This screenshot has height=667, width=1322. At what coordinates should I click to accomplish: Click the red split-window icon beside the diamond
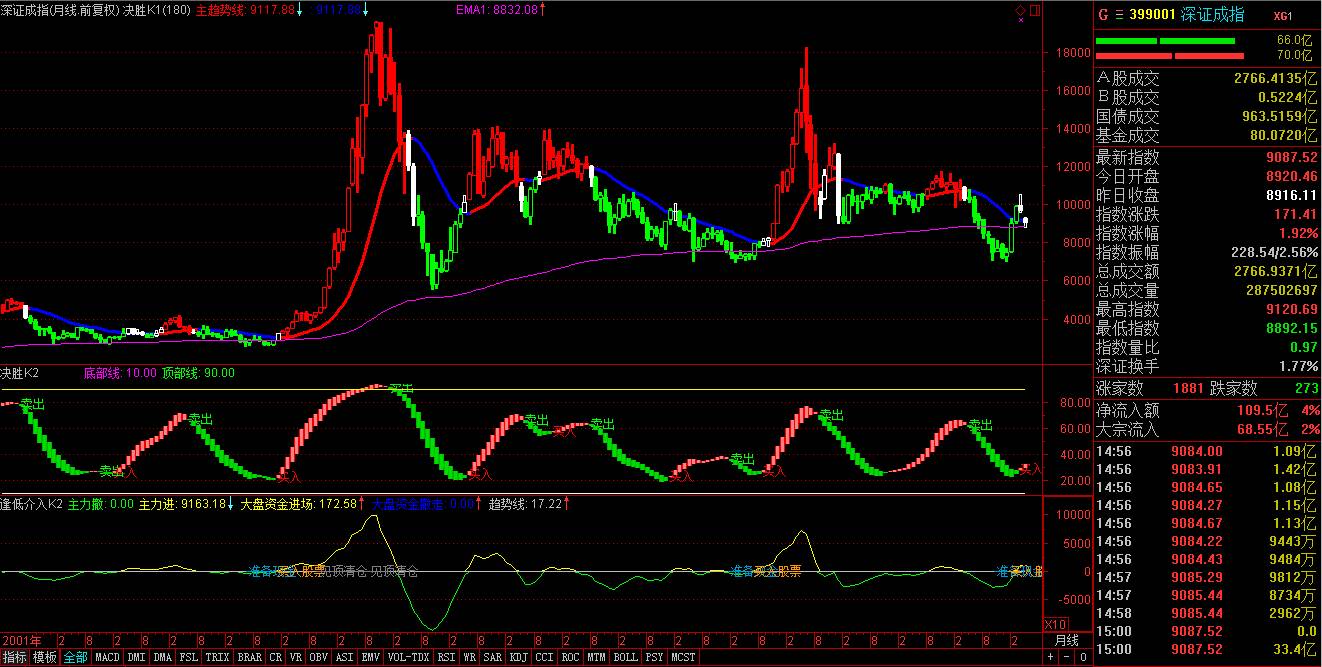coord(1034,11)
